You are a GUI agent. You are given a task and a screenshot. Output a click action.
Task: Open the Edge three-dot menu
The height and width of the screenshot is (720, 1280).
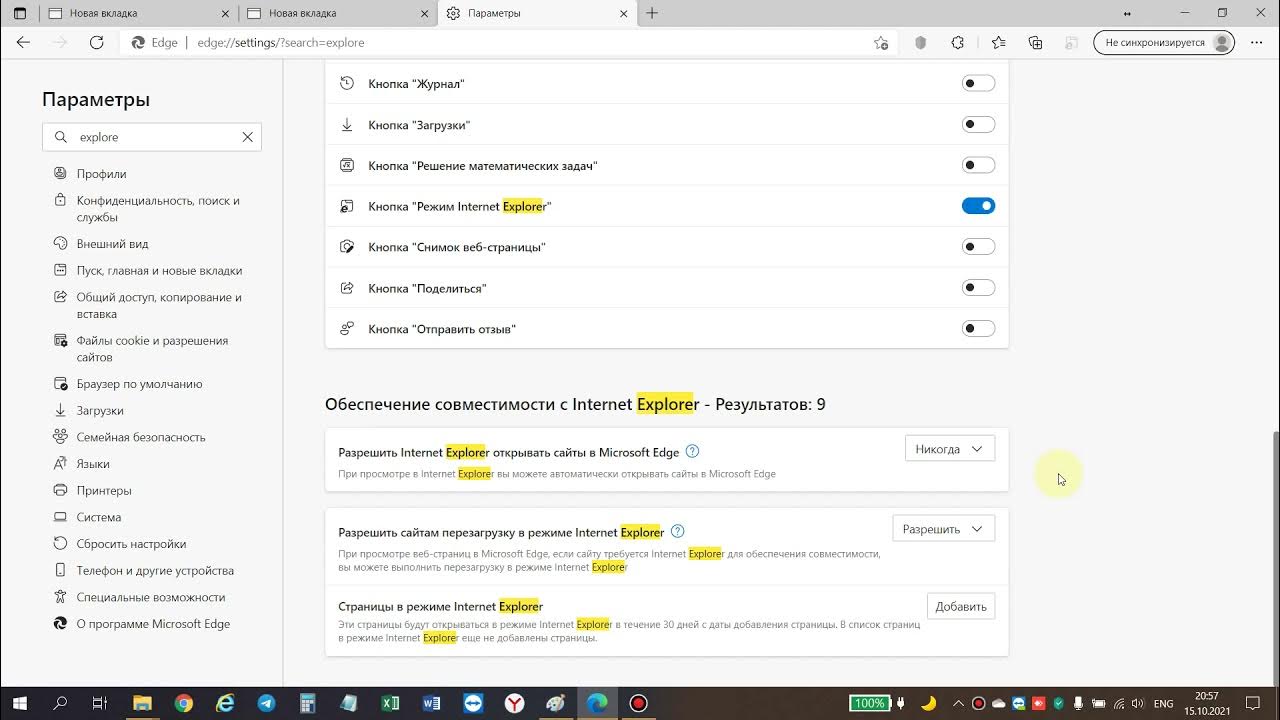tap(1256, 43)
